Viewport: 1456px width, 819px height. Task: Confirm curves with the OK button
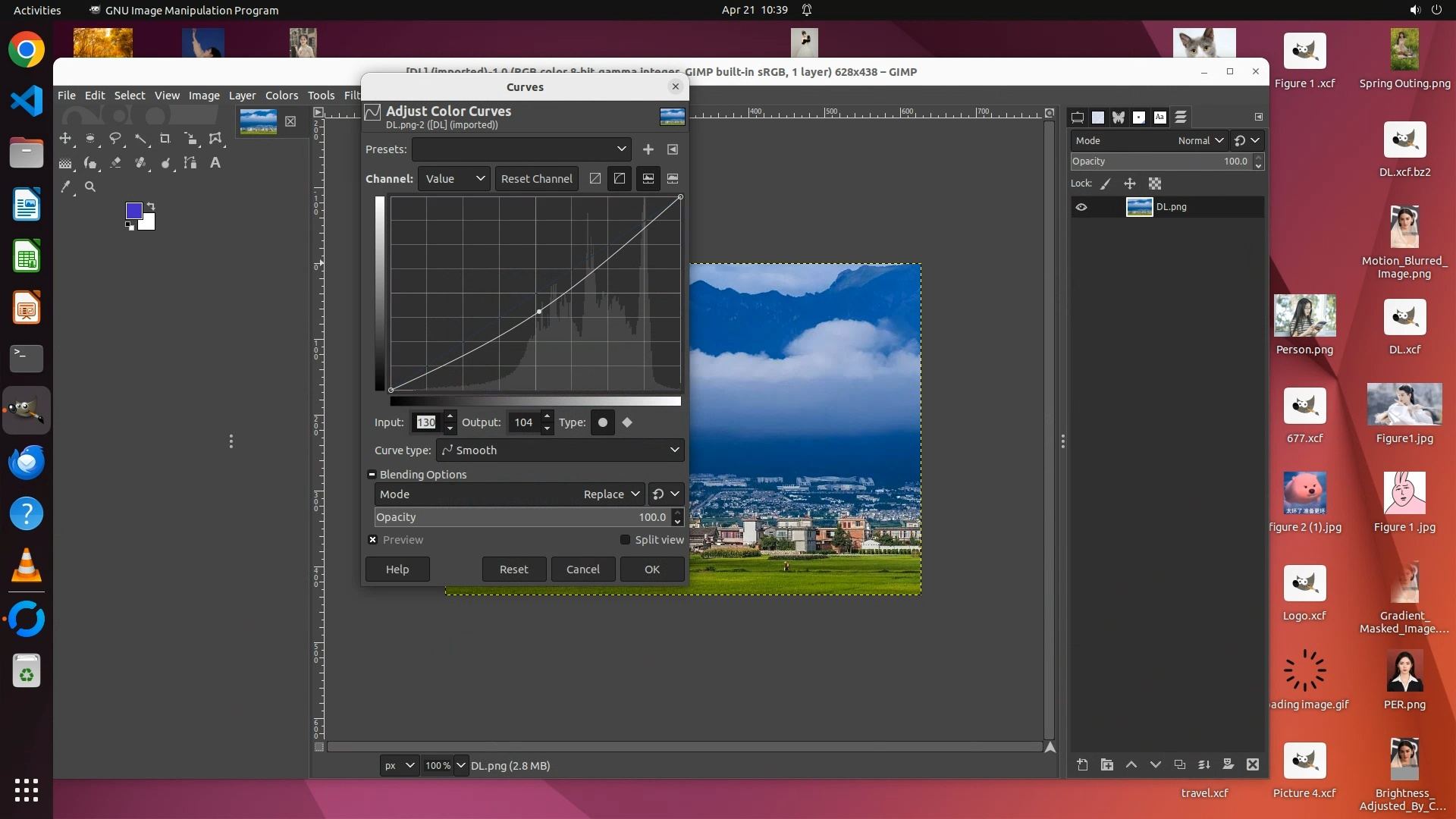pyautogui.click(x=652, y=570)
